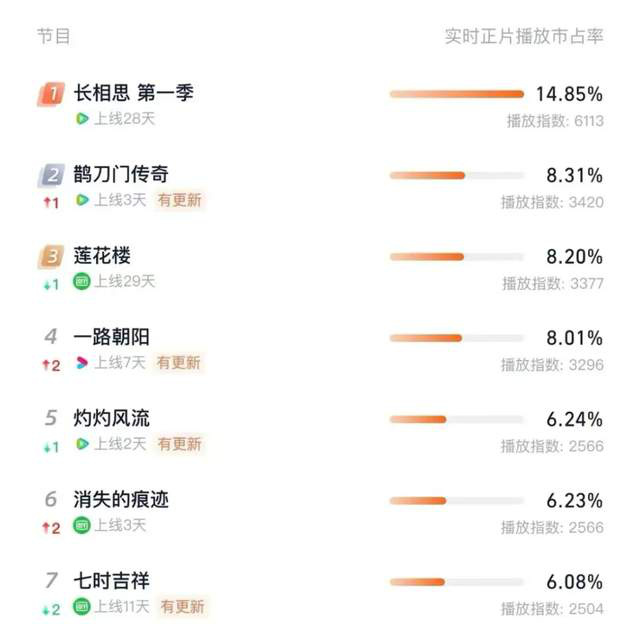Click the rank 2 silver badge icon

(51, 176)
